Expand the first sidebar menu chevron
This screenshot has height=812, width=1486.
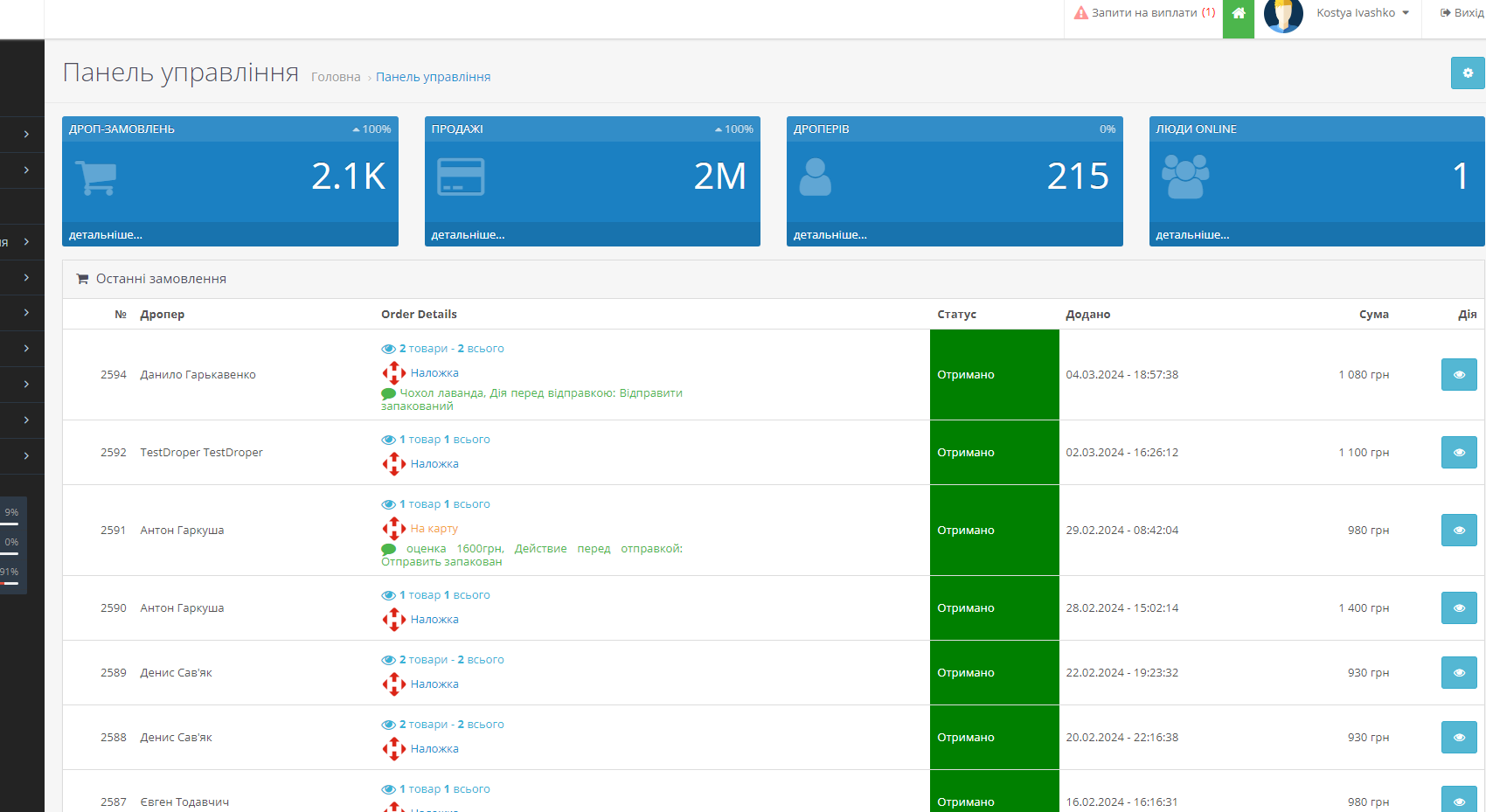(26, 135)
